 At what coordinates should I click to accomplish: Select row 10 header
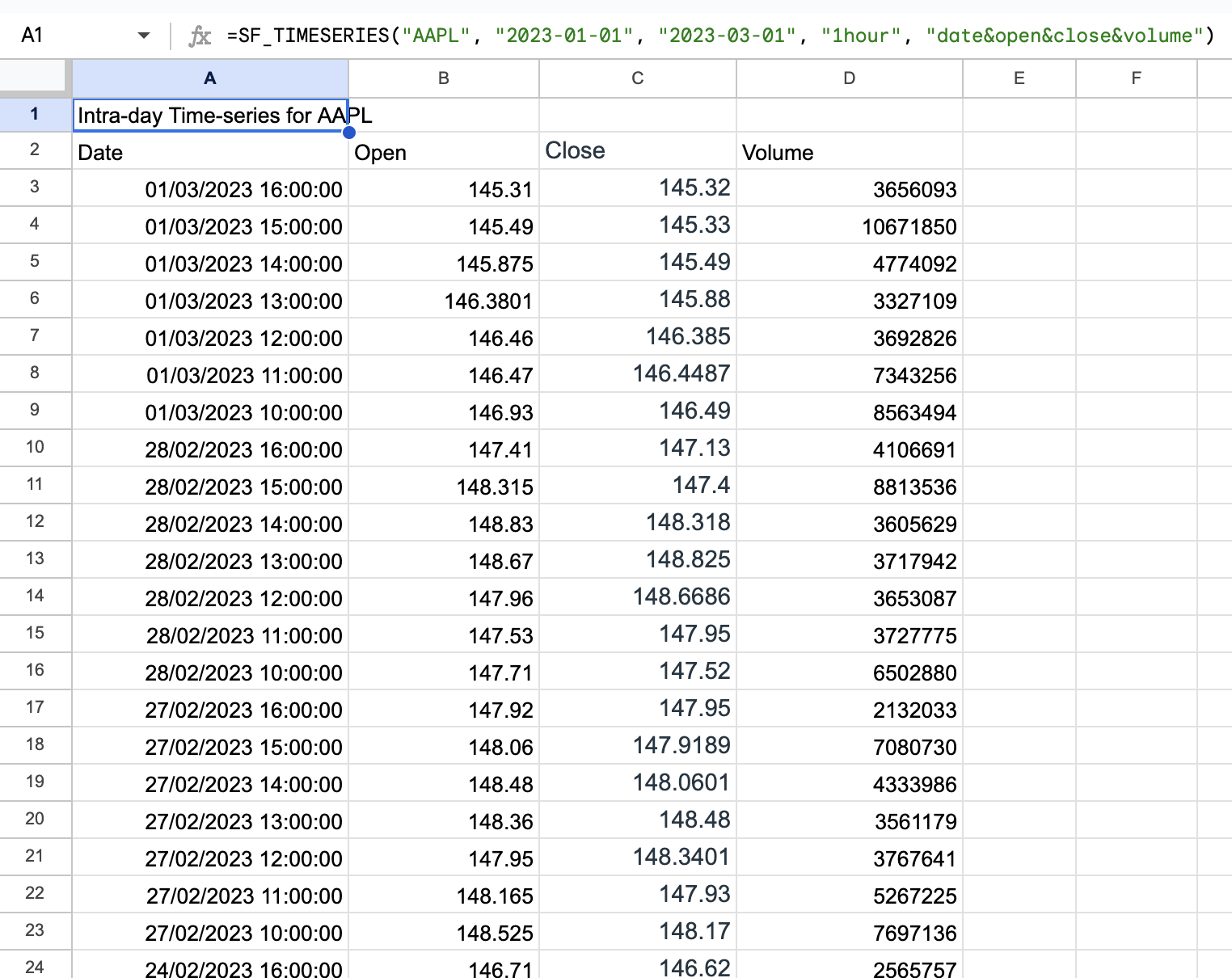36,448
